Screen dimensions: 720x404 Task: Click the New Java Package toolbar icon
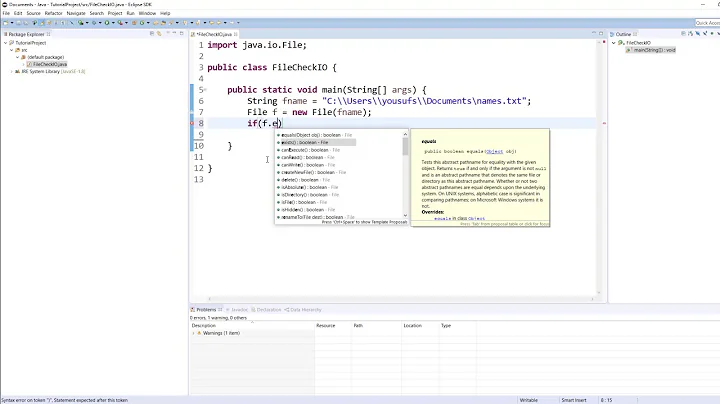click(x=134, y=22)
